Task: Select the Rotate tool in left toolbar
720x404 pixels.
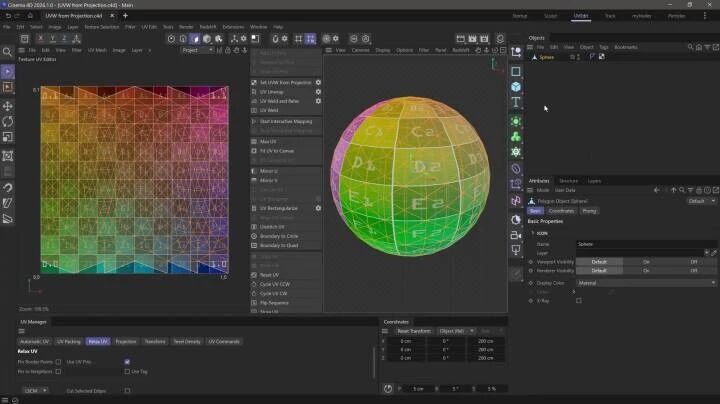Action: (x=8, y=121)
